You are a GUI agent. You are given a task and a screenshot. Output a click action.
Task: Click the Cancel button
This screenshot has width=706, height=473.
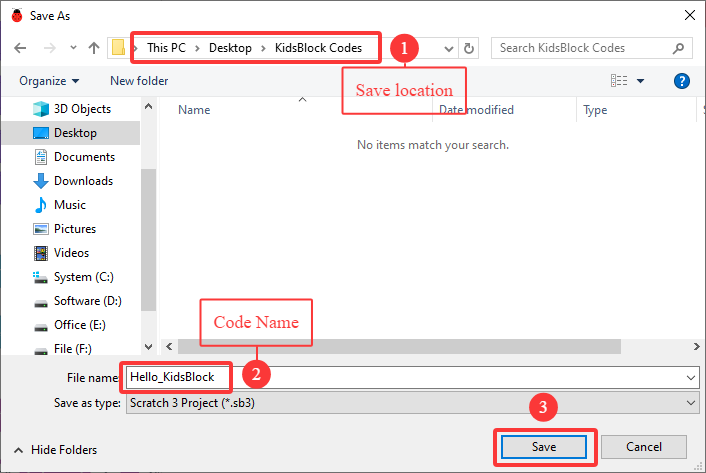coord(644,447)
